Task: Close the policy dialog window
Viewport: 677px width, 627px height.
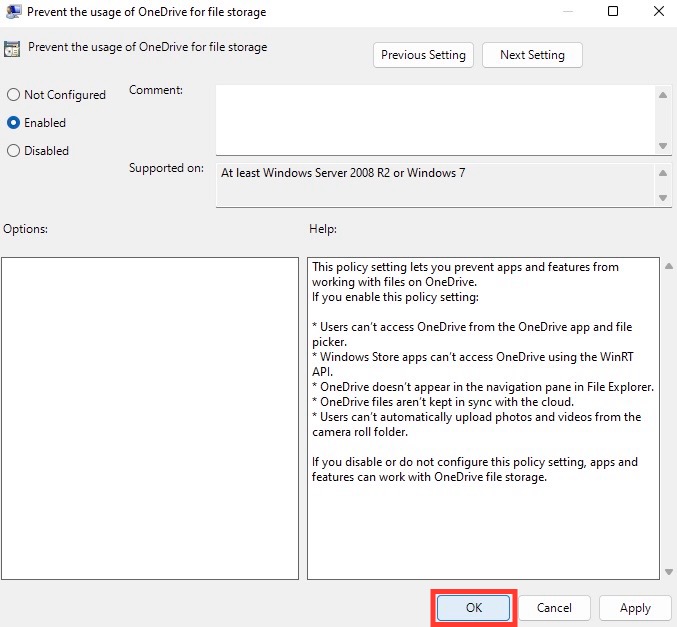Action: click(658, 11)
